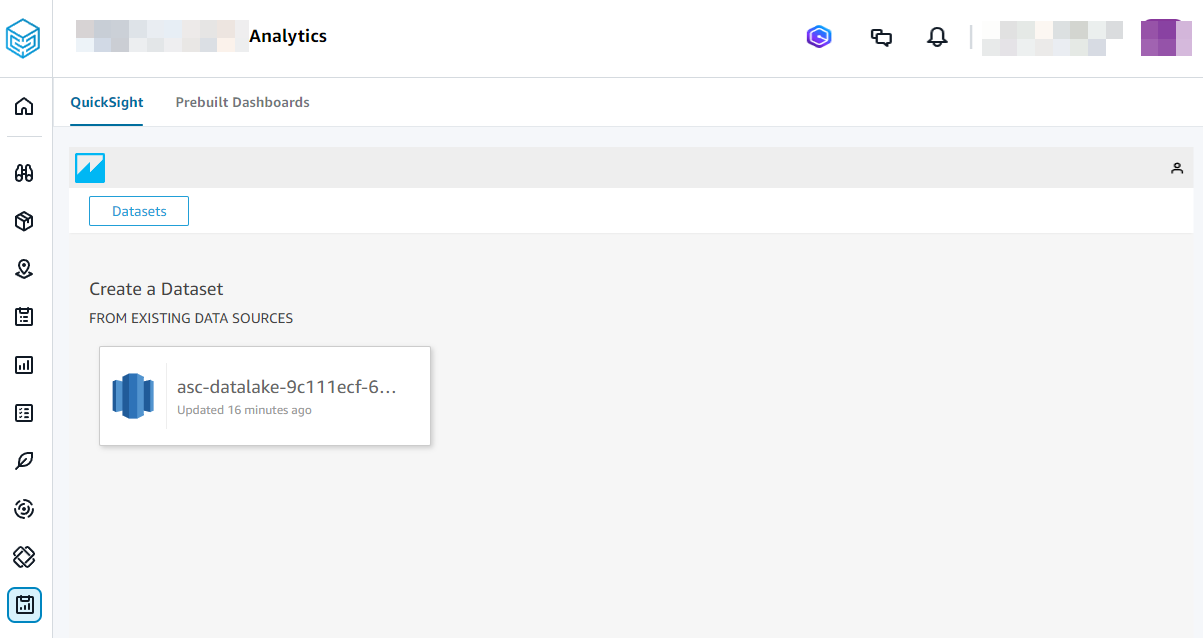Viewport: 1203px width, 638px height.
Task: Click the 'FROM EXISTING DATA SOURCES' label
Action: tap(191, 318)
